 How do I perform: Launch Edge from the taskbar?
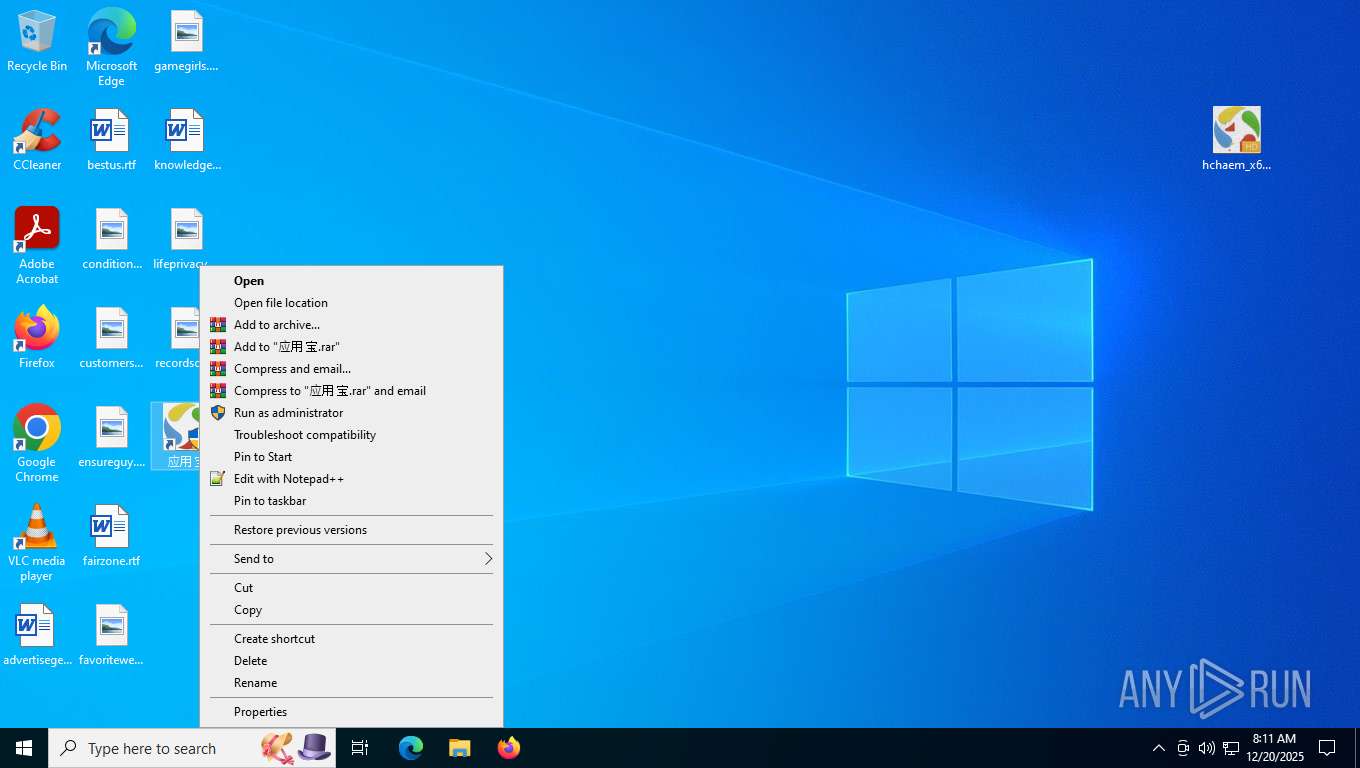click(411, 748)
